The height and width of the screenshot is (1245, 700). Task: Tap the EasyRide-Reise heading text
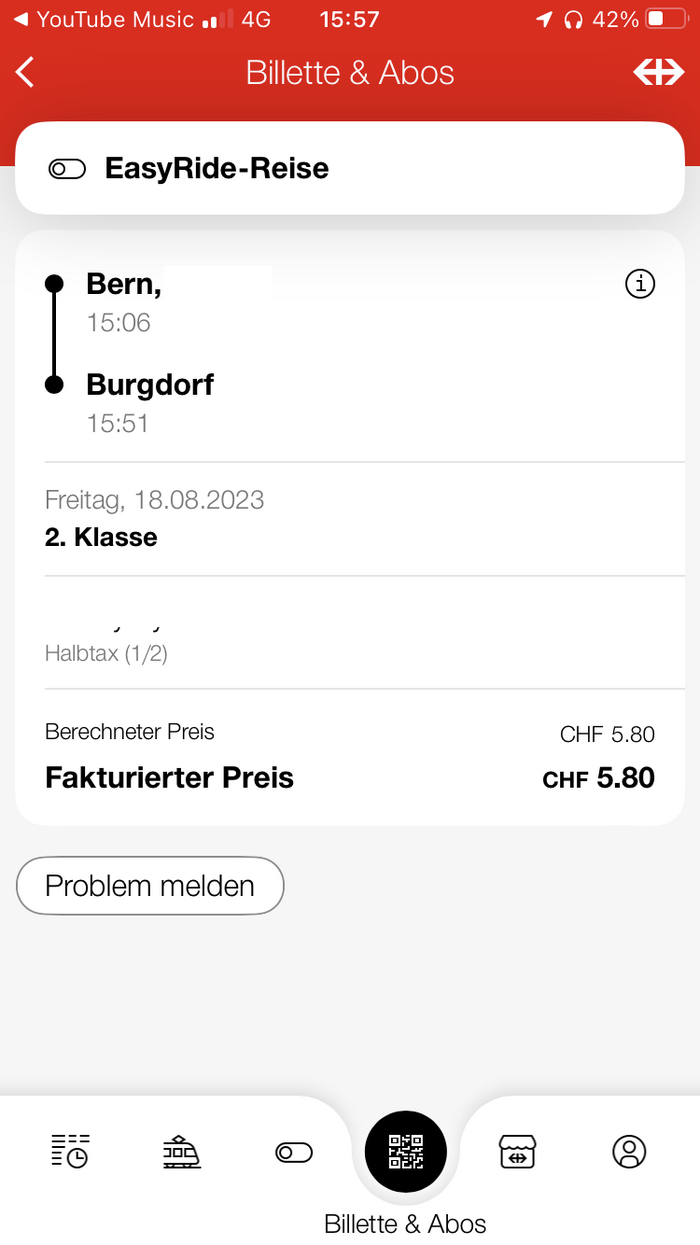coord(217,168)
